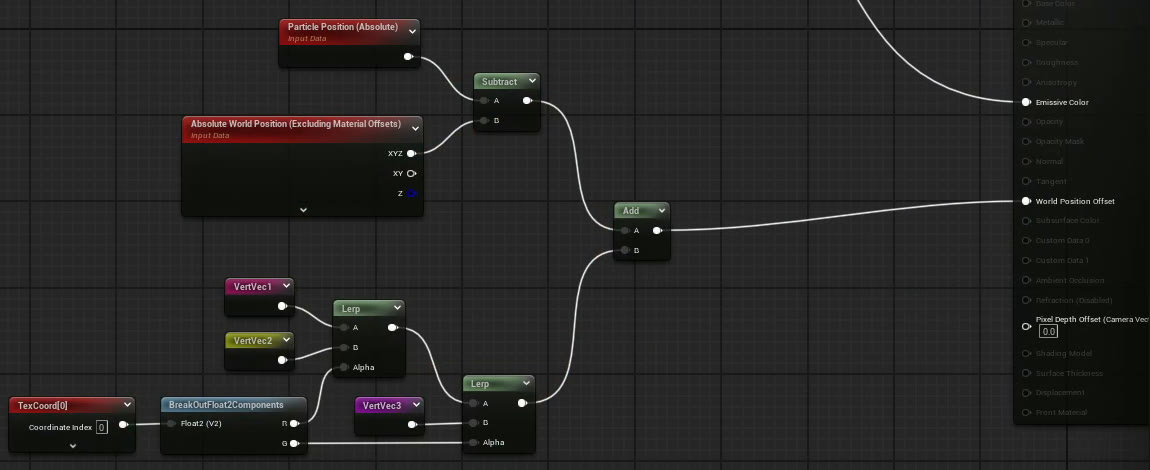Viewport: 1150px width, 470px height.
Task: Expand the bottom chevron of the TexCoord[0] node
Action: tap(73, 445)
